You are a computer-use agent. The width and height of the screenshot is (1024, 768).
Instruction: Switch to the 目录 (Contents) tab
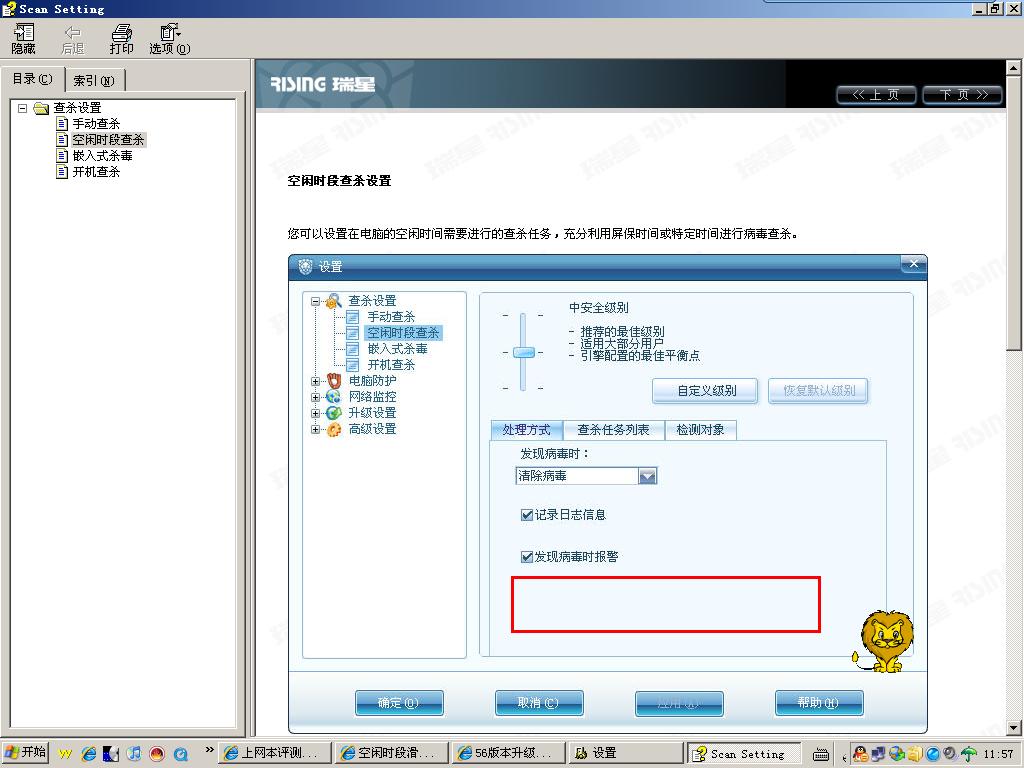[x=33, y=79]
